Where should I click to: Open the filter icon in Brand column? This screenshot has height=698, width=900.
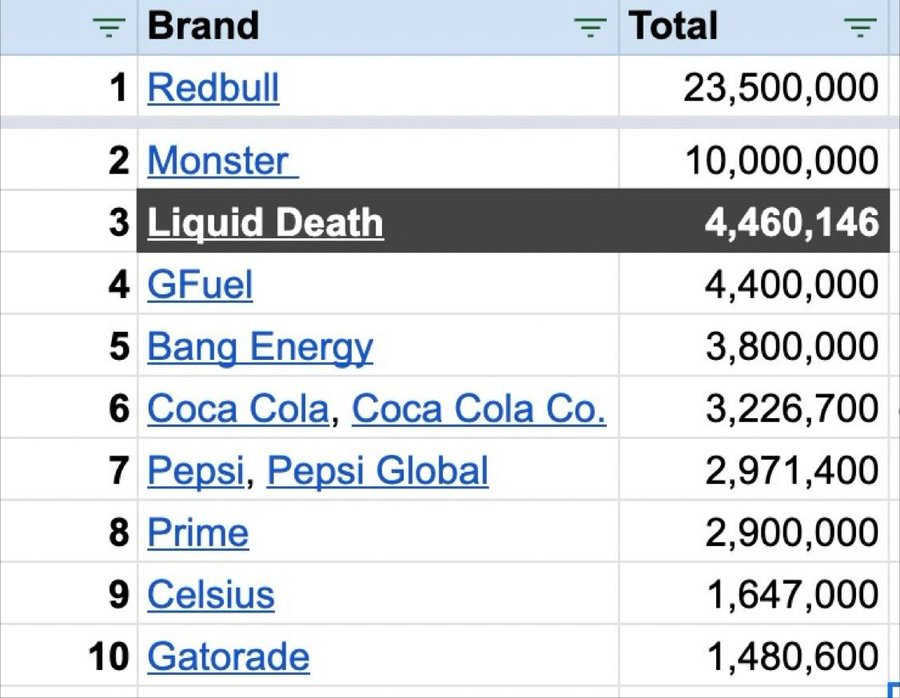click(x=590, y=26)
